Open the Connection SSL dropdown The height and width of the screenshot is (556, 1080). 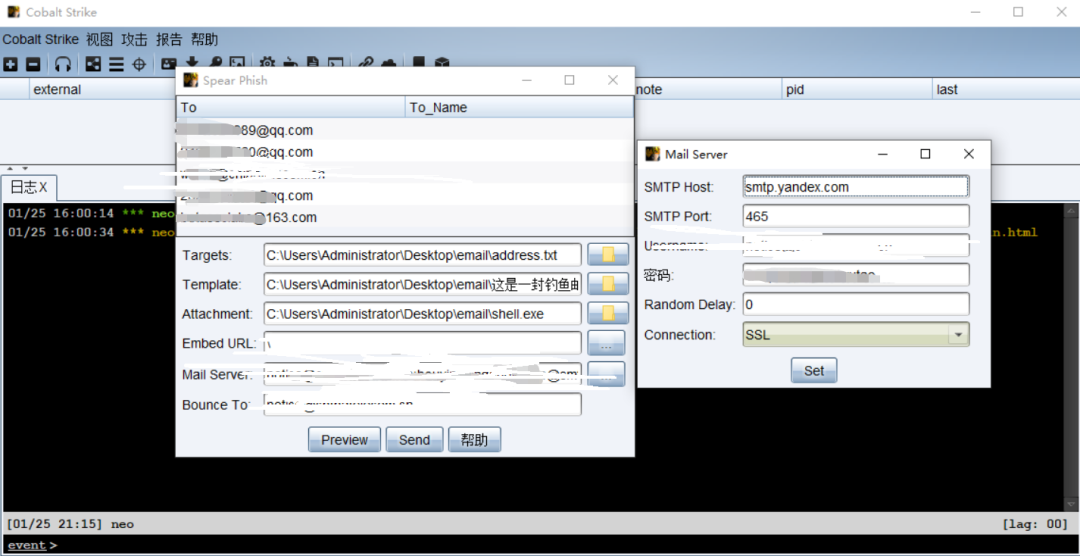pos(958,335)
